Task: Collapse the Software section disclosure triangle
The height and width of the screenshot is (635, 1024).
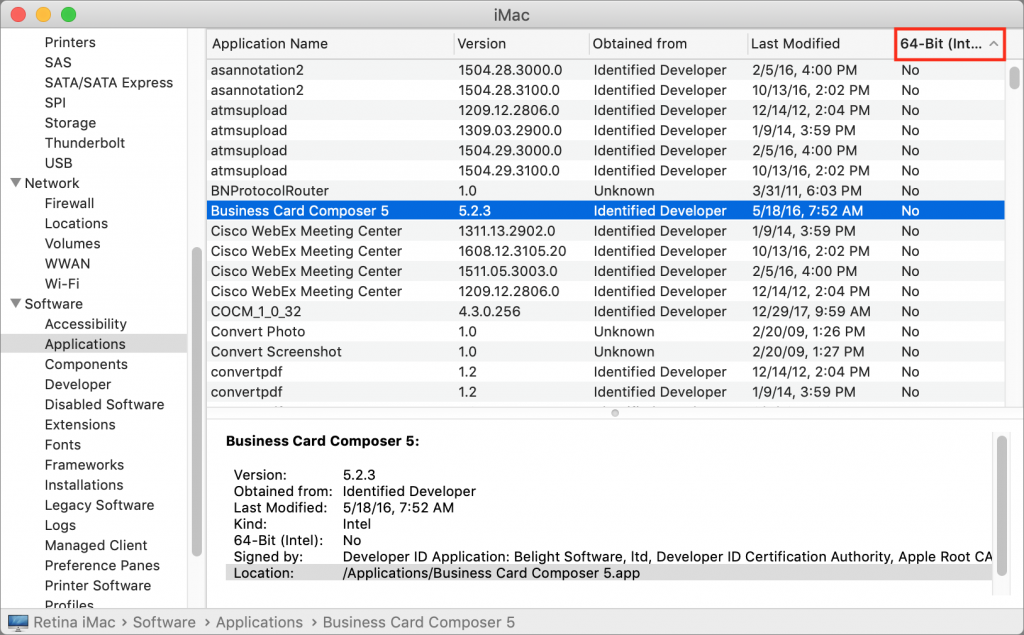Action: (x=16, y=304)
